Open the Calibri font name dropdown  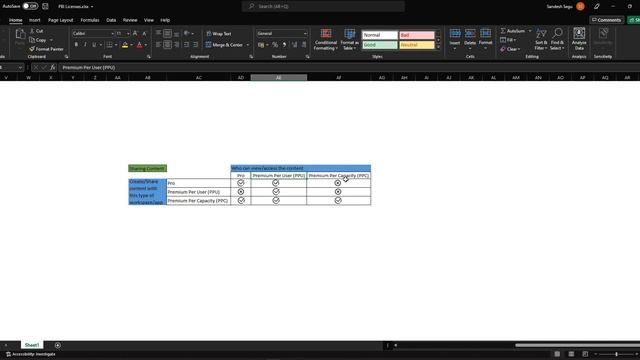pyautogui.click(x=112, y=33)
